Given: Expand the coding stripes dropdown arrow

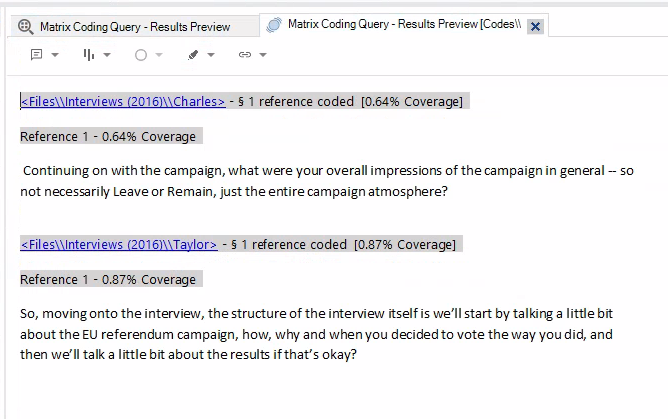Looking at the screenshot, I should pyautogui.click(x=107, y=55).
